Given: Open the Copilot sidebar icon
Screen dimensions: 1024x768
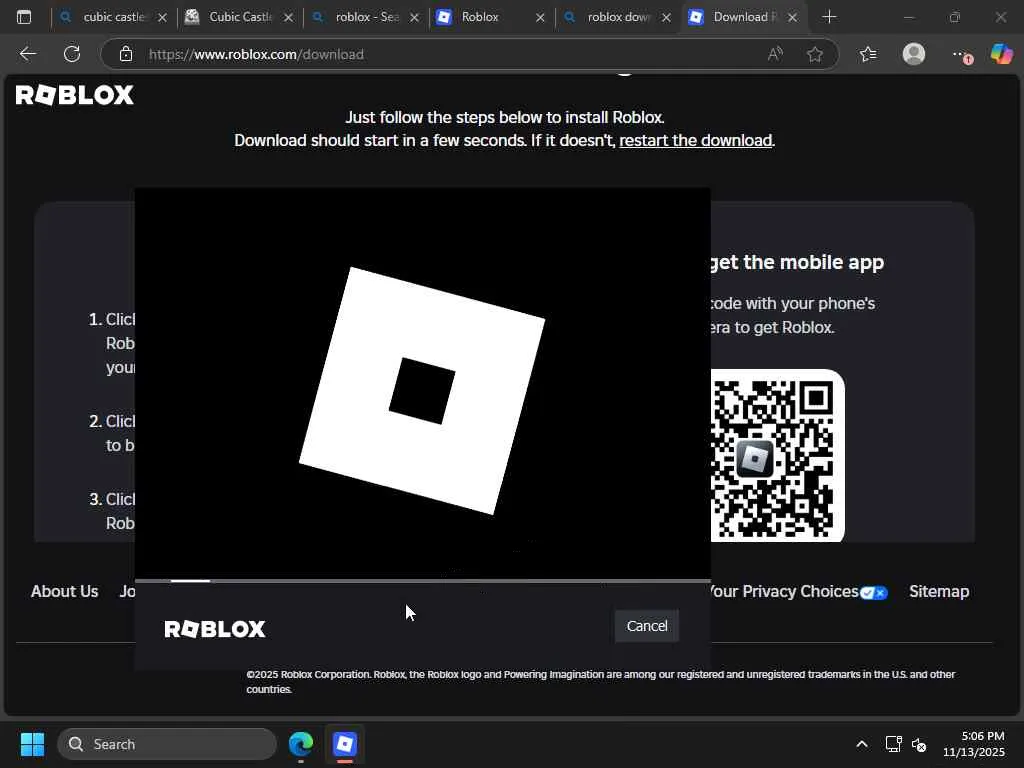Looking at the screenshot, I should point(1001,54).
